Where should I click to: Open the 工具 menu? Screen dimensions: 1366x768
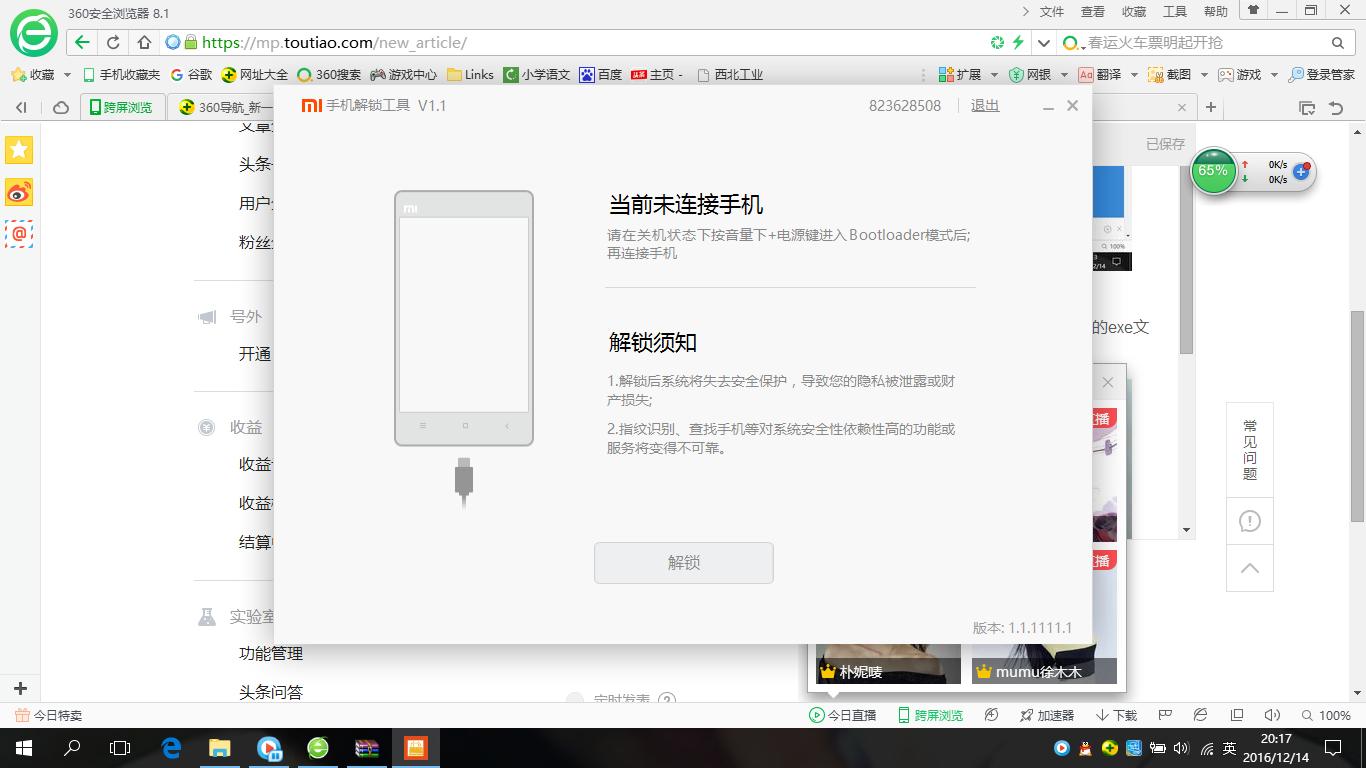[1174, 11]
